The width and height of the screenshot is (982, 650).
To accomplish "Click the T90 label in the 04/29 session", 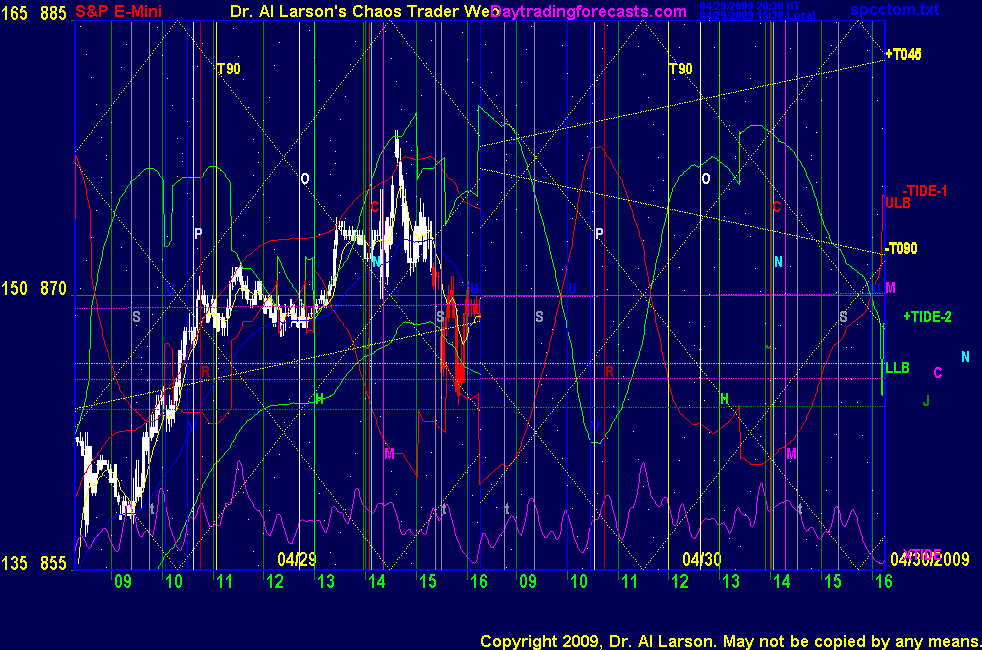I will click(229, 69).
